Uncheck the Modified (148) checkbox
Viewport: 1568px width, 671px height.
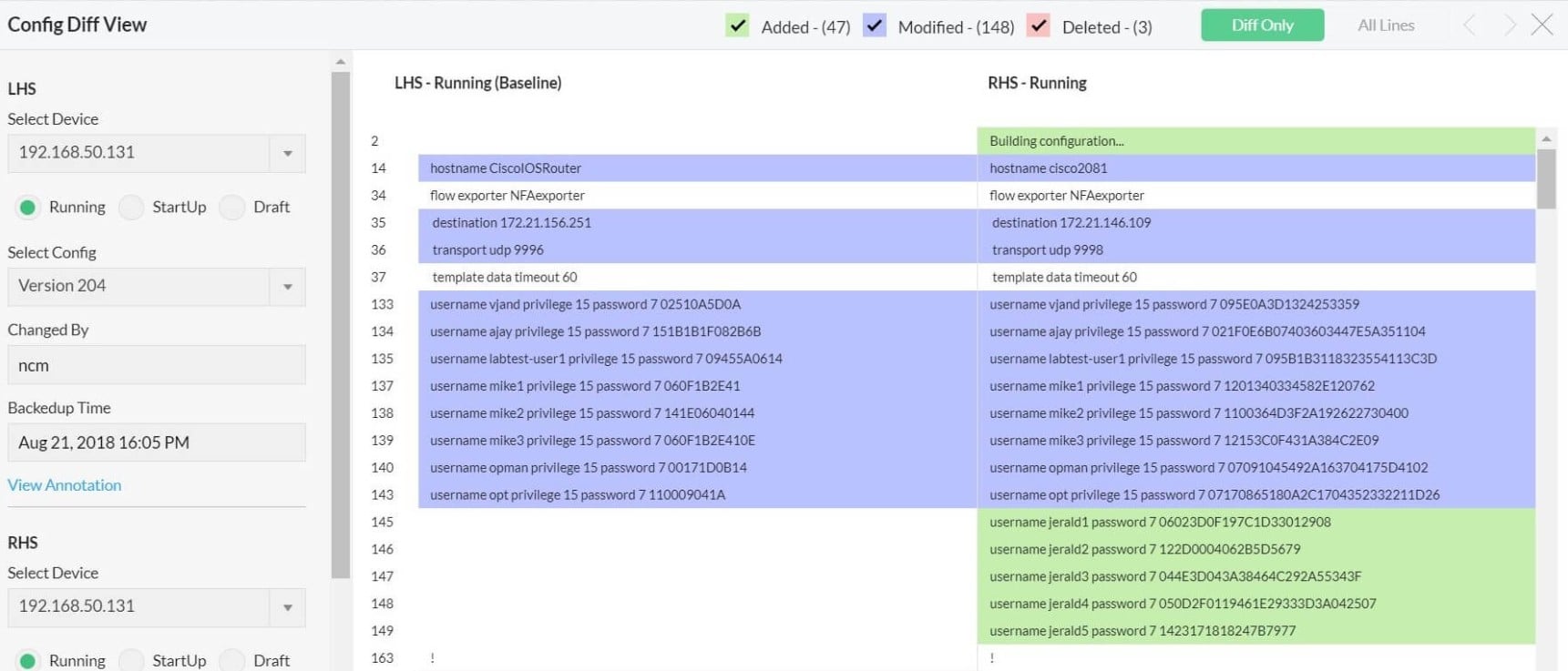pyautogui.click(x=875, y=25)
